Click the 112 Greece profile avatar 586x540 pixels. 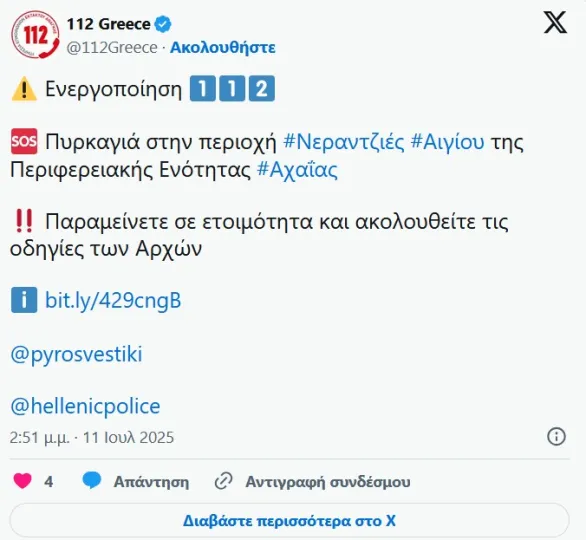[35, 34]
